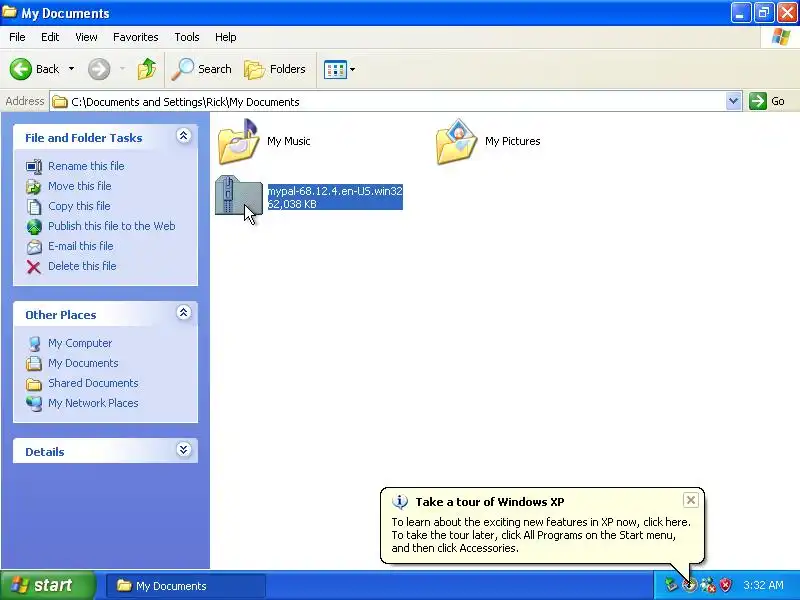Click the Publish to Web globe icon
Image resolution: width=800 pixels, height=600 pixels.
tap(34, 227)
